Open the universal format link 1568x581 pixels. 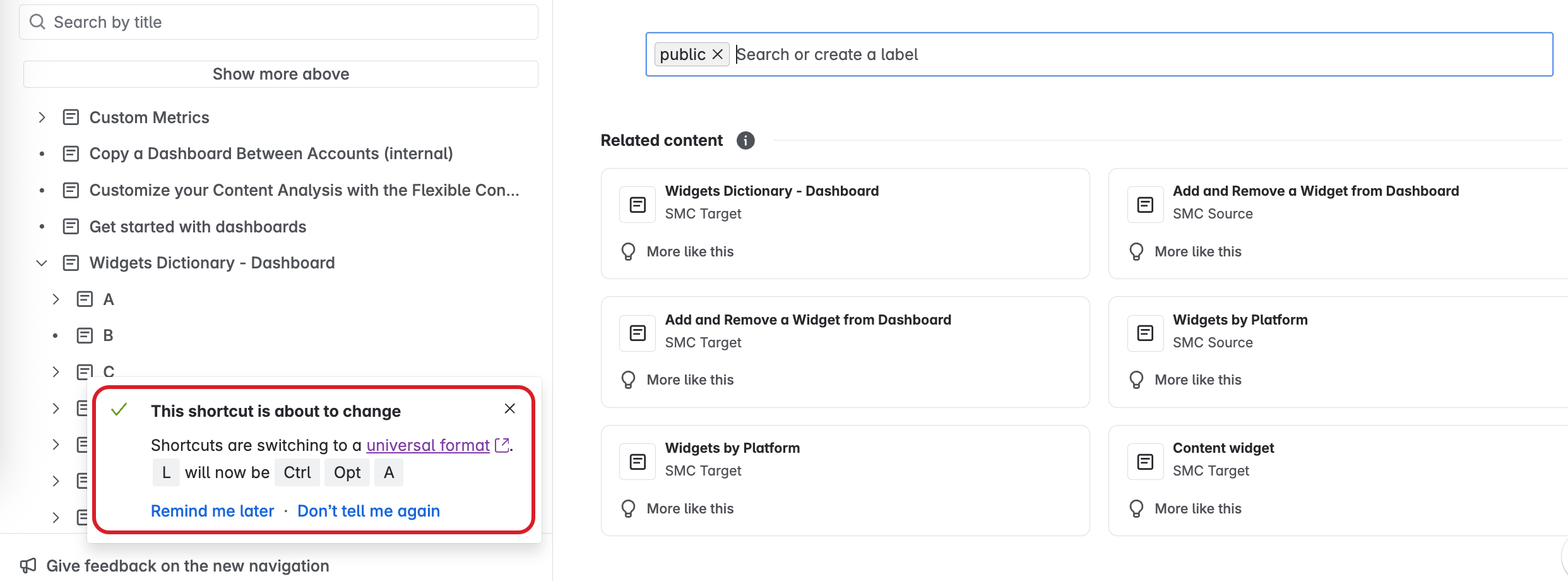pos(428,445)
